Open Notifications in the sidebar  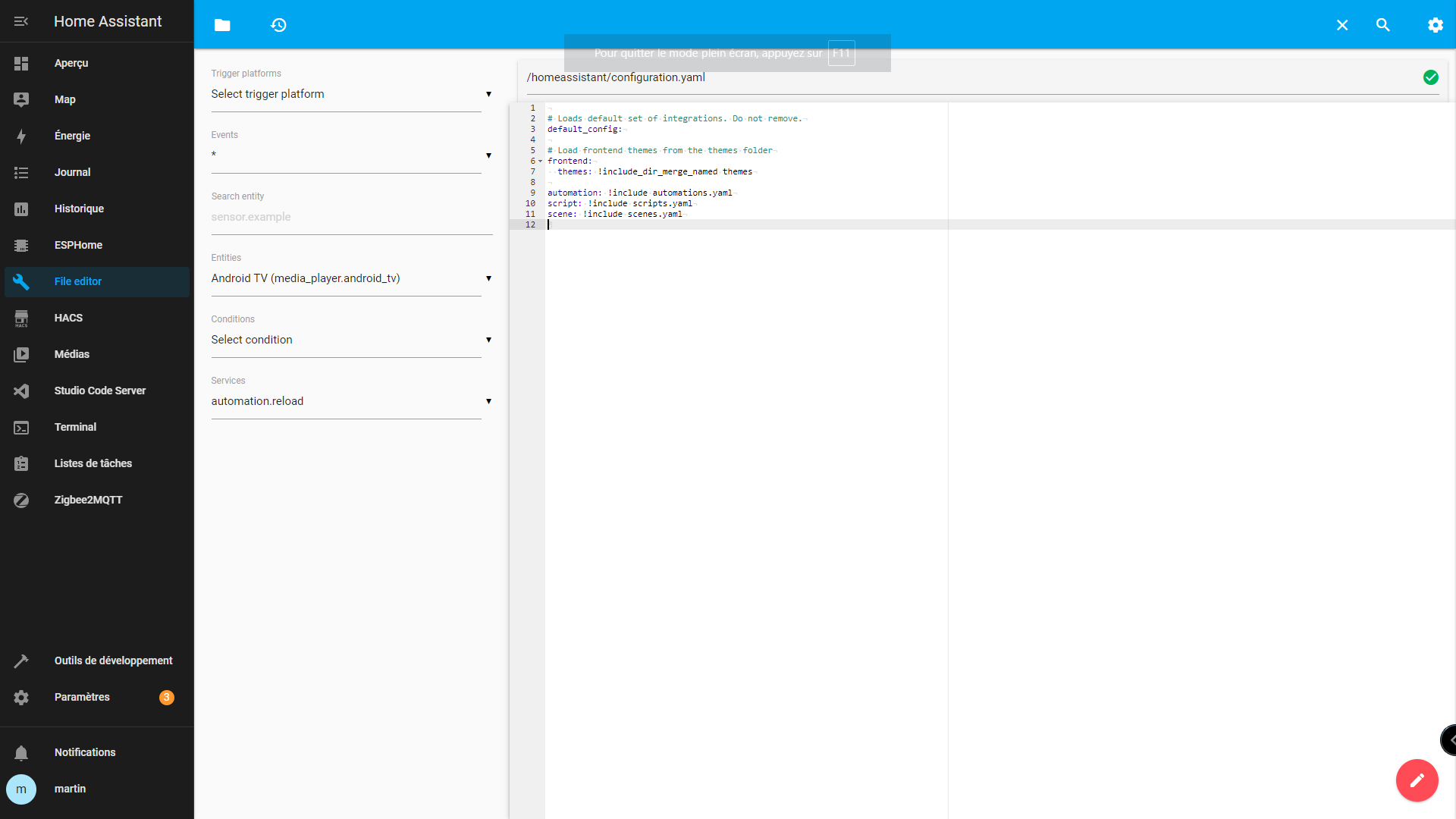[85, 752]
